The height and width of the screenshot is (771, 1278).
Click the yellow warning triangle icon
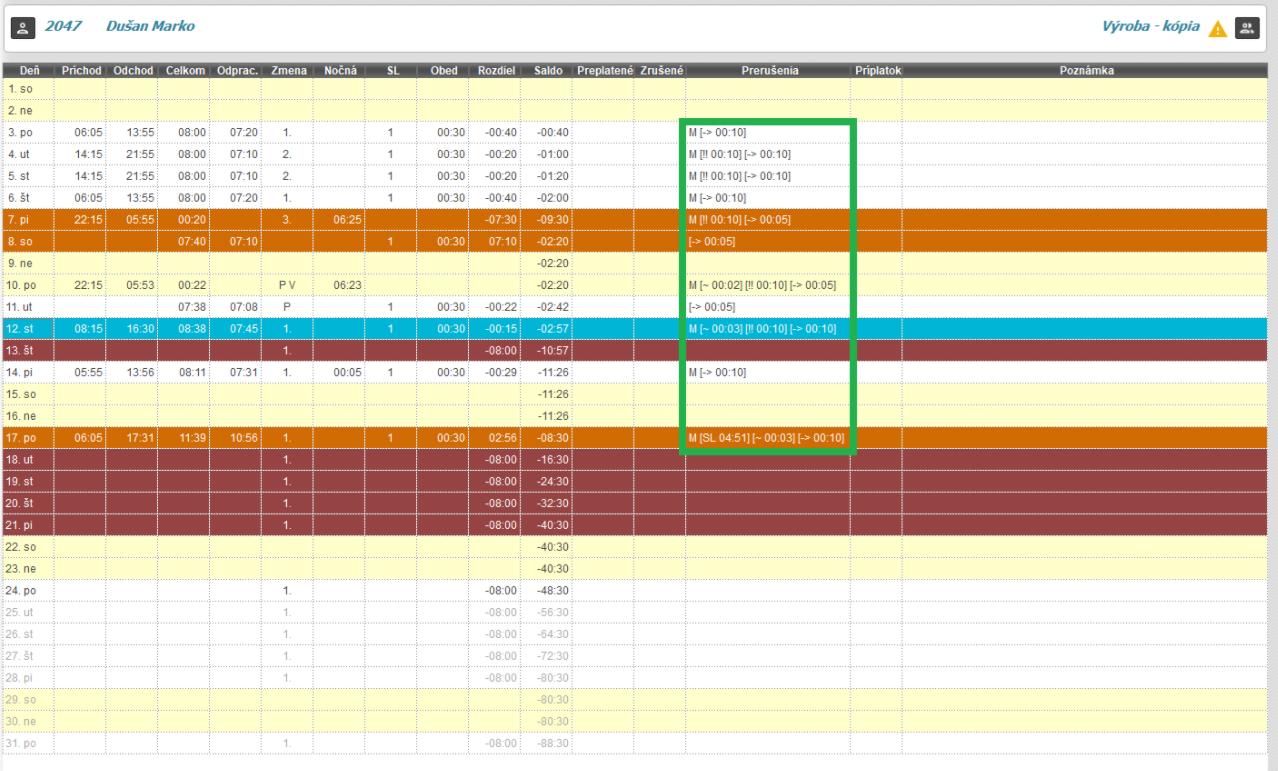[1218, 28]
